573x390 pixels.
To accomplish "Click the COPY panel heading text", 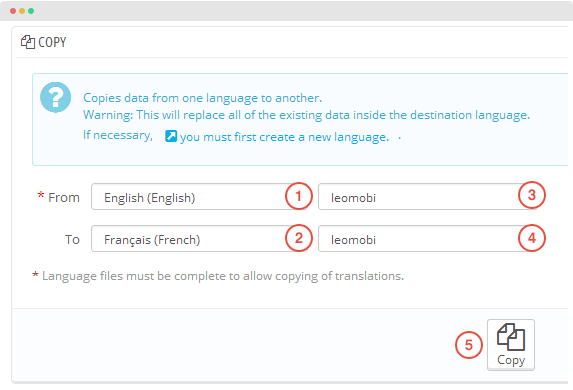I will point(52,42).
